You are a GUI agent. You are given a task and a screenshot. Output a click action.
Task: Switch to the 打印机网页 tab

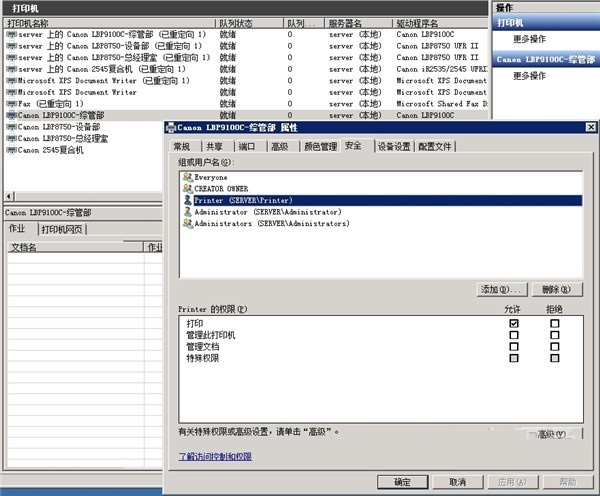(62, 229)
